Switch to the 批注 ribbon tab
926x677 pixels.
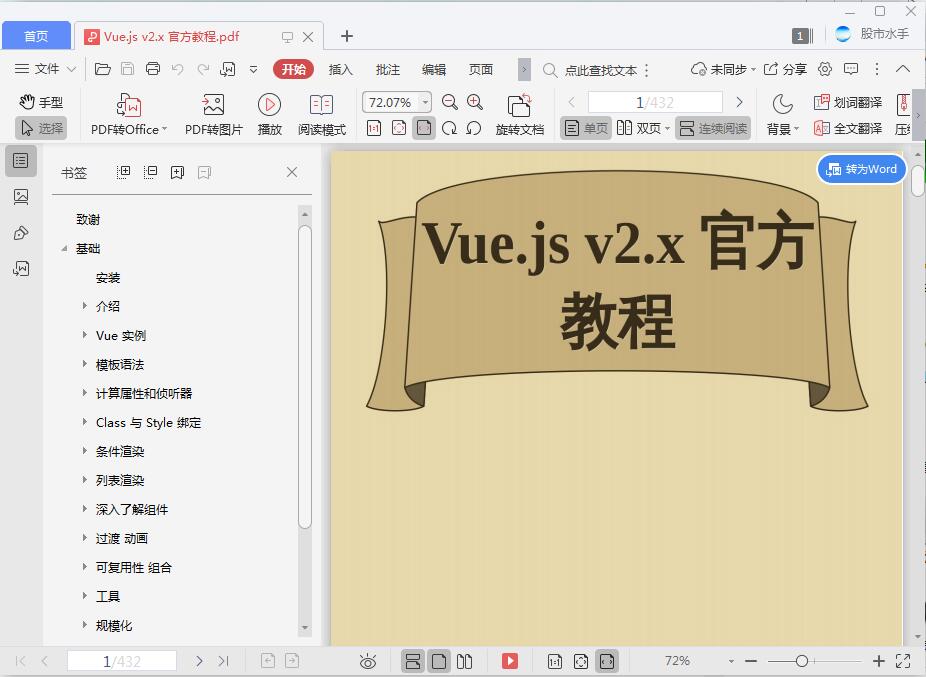[x=388, y=70]
